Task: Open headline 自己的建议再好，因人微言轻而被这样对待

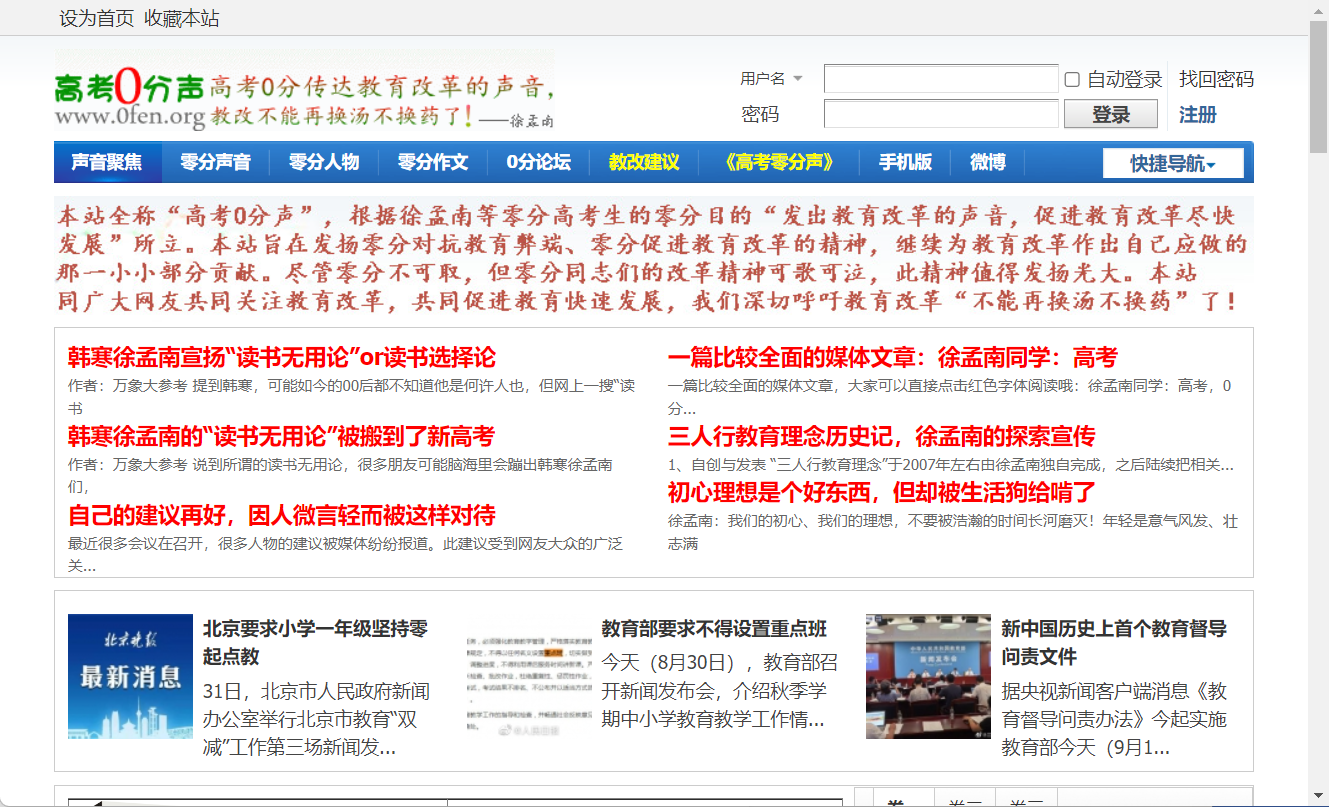Action: [282, 515]
